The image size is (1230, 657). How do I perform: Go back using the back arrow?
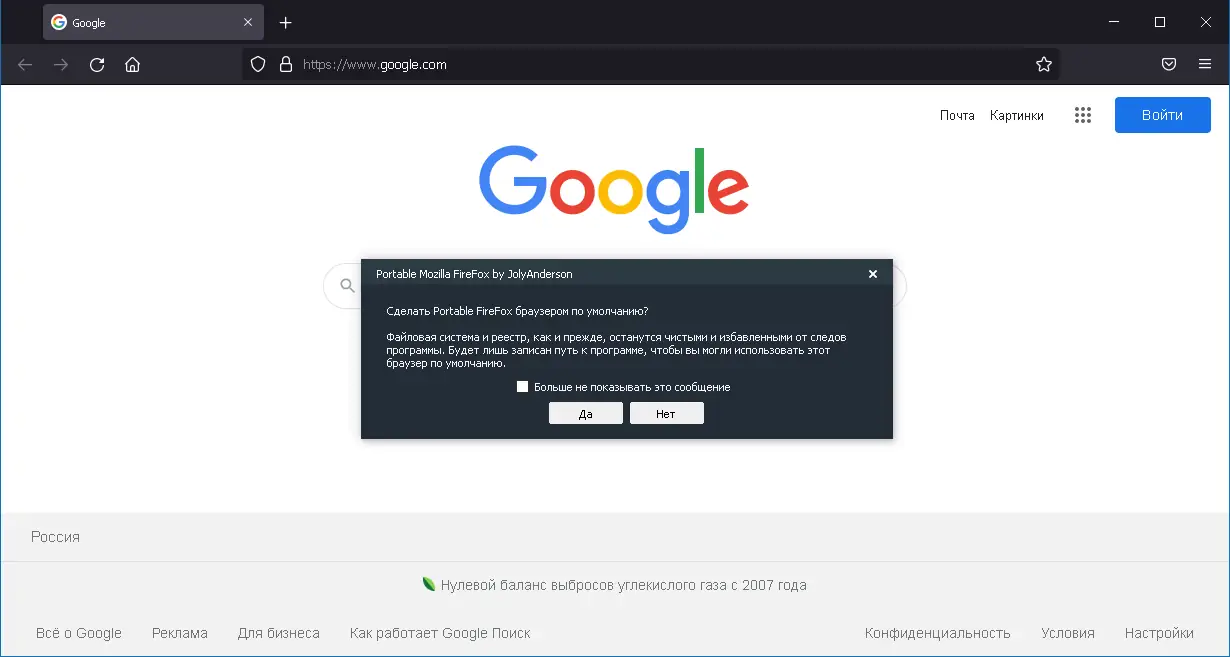coord(25,65)
